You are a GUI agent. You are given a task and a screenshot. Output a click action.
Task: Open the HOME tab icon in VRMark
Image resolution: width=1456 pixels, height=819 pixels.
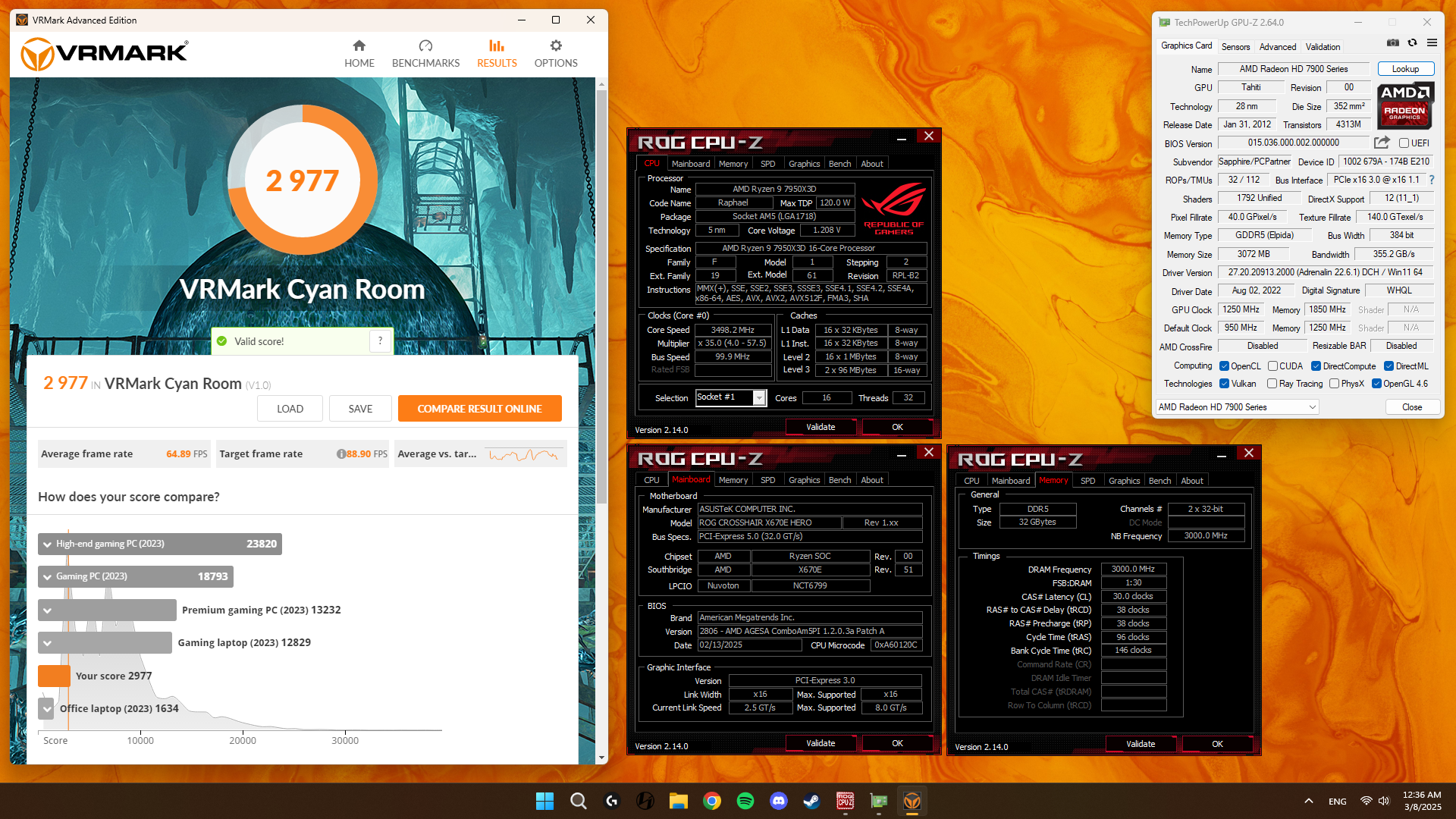tap(359, 45)
